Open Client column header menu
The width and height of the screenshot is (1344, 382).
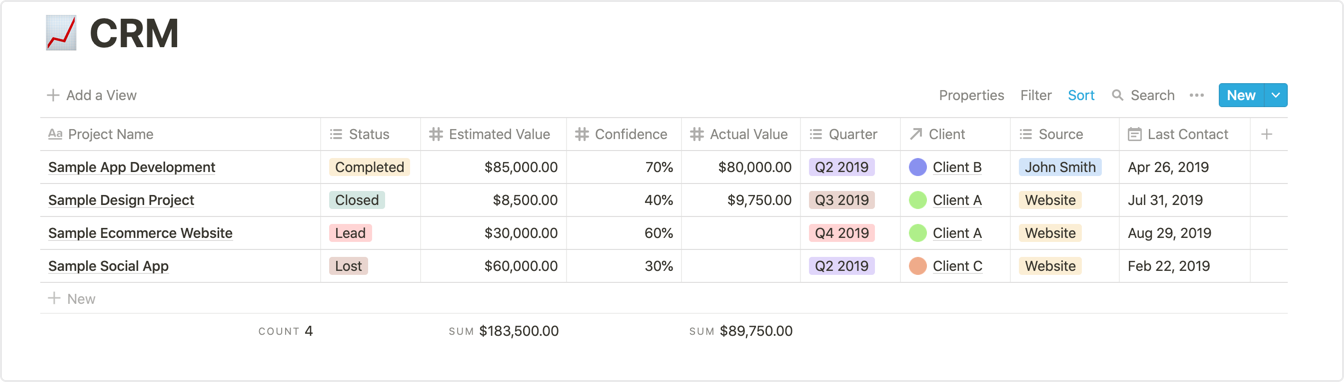pos(955,134)
